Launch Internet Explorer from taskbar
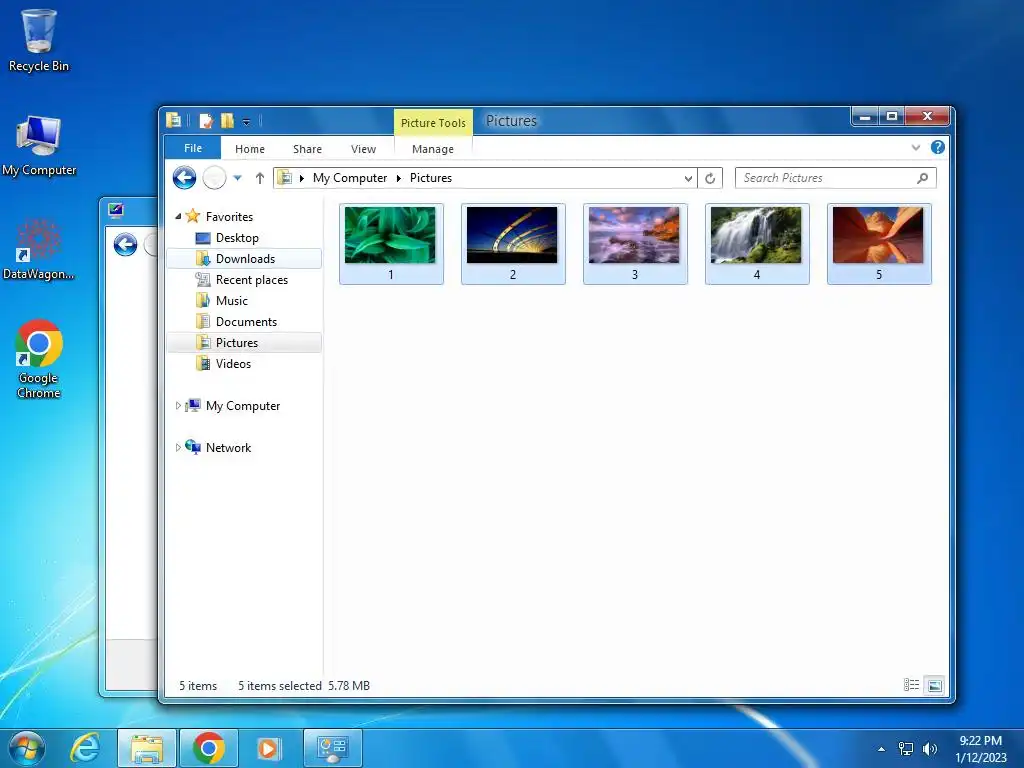 click(x=85, y=748)
